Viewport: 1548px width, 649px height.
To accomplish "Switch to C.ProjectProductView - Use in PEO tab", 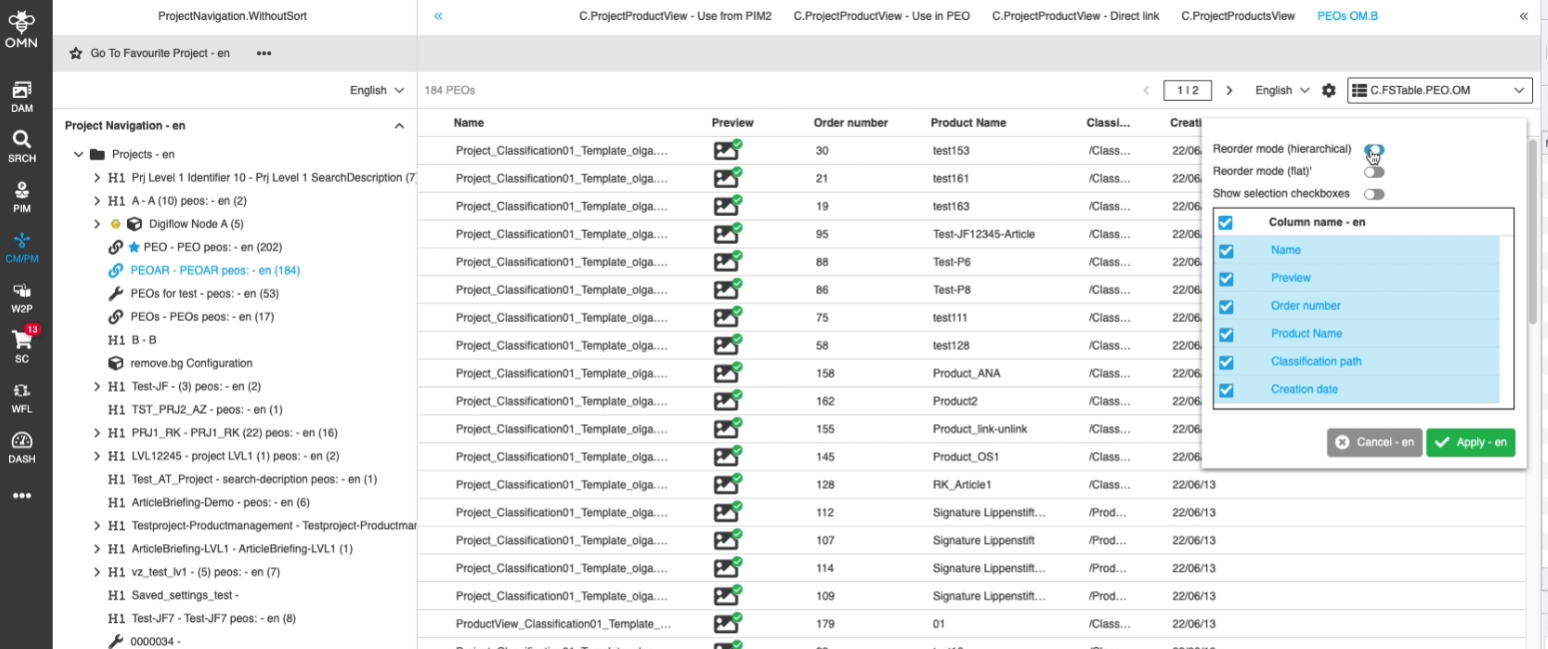I will pyautogui.click(x=882, y=16).
